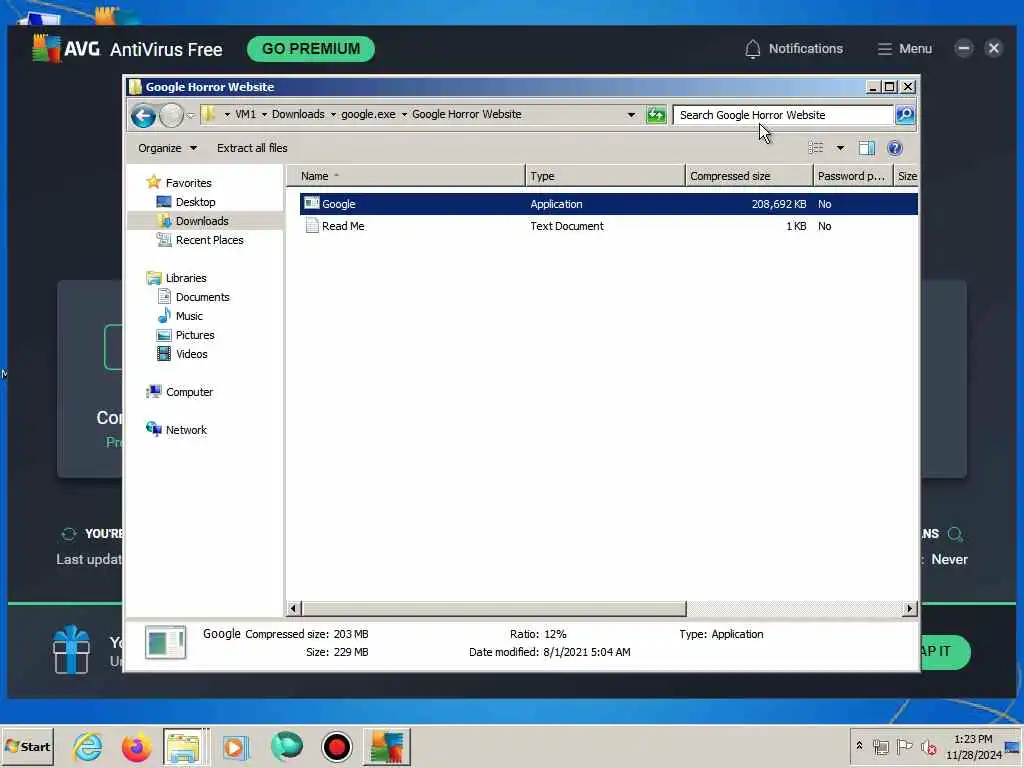Sort by Compressed size column header

click(x=749, y=176)
